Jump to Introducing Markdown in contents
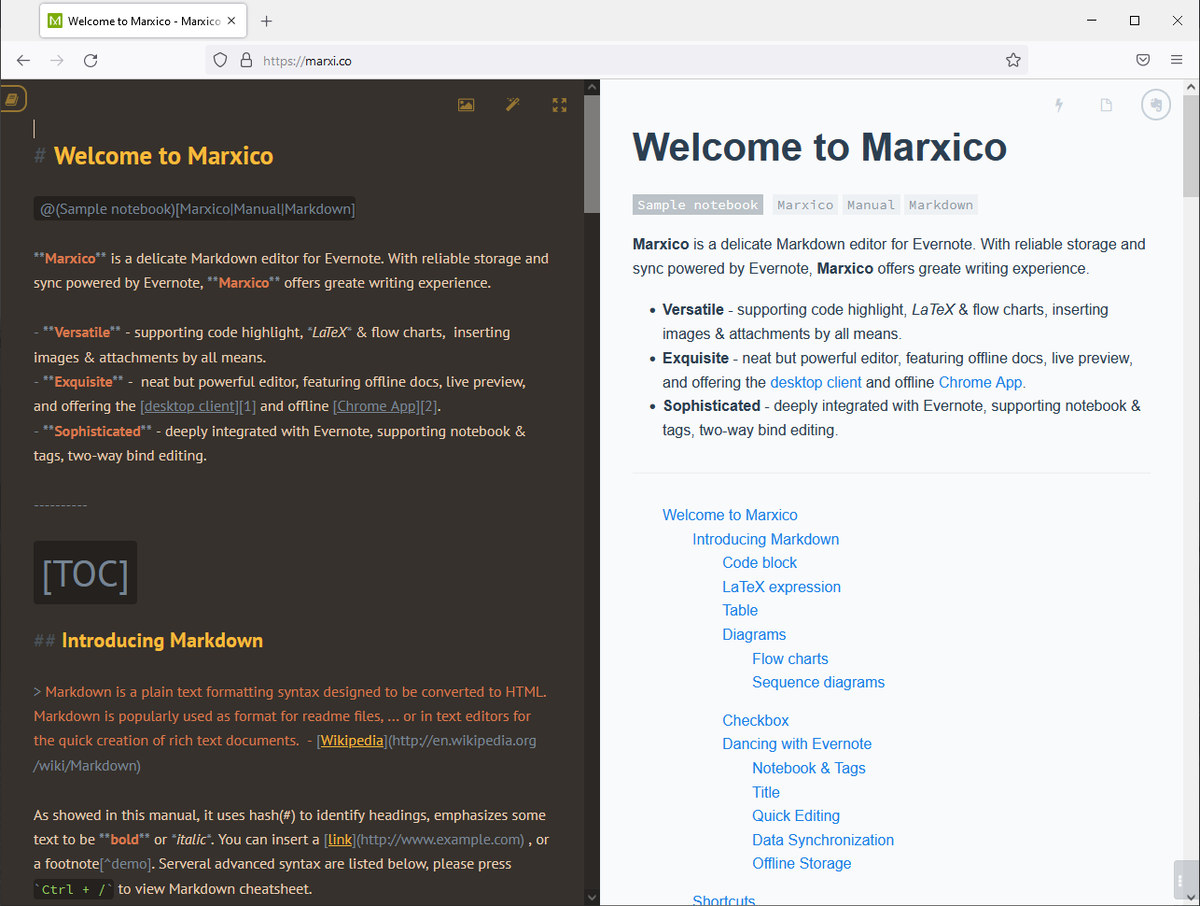 [766, 539]
